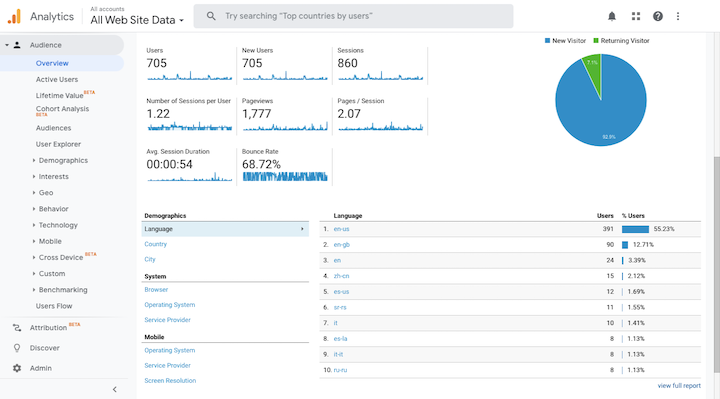Click the Pageviews metric card
Viewport: 720px width, 399px height.
[x=285, y=116]
